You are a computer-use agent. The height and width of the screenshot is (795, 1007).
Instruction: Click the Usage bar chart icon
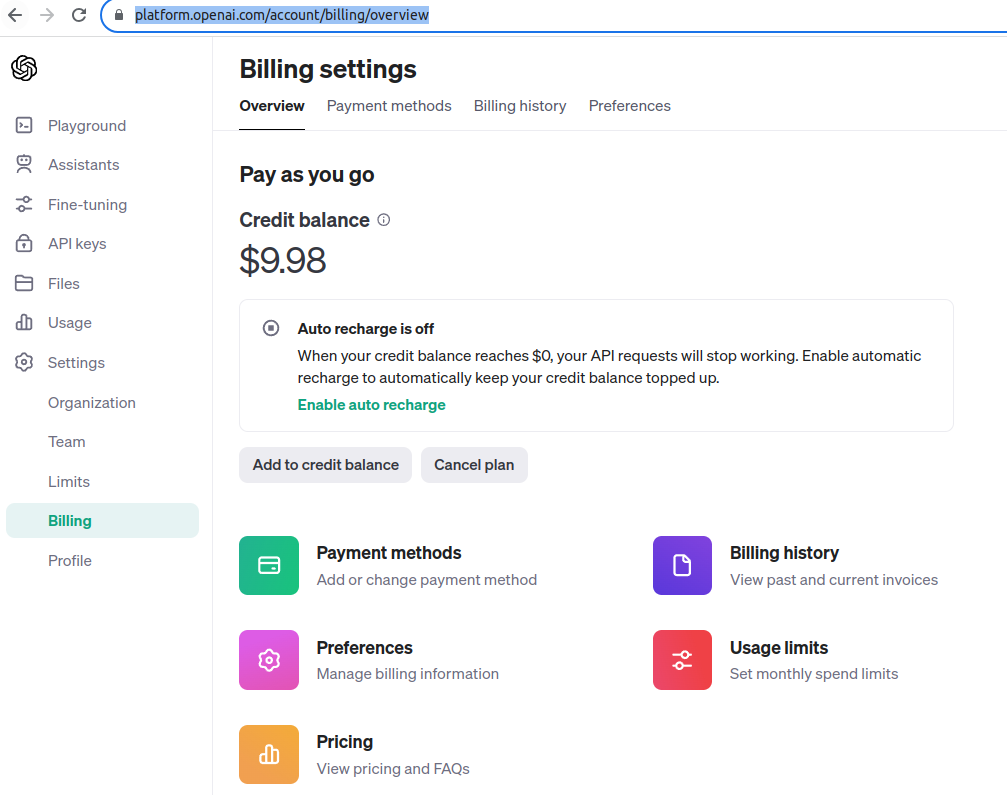pos(24,322)
